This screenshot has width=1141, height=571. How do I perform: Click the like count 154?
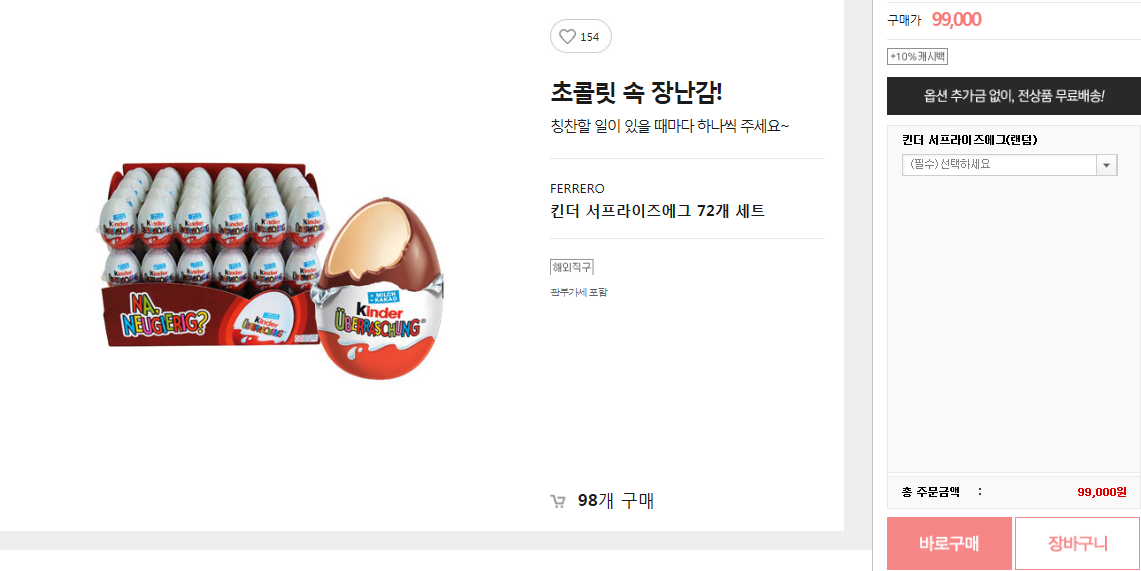(589, 37)
